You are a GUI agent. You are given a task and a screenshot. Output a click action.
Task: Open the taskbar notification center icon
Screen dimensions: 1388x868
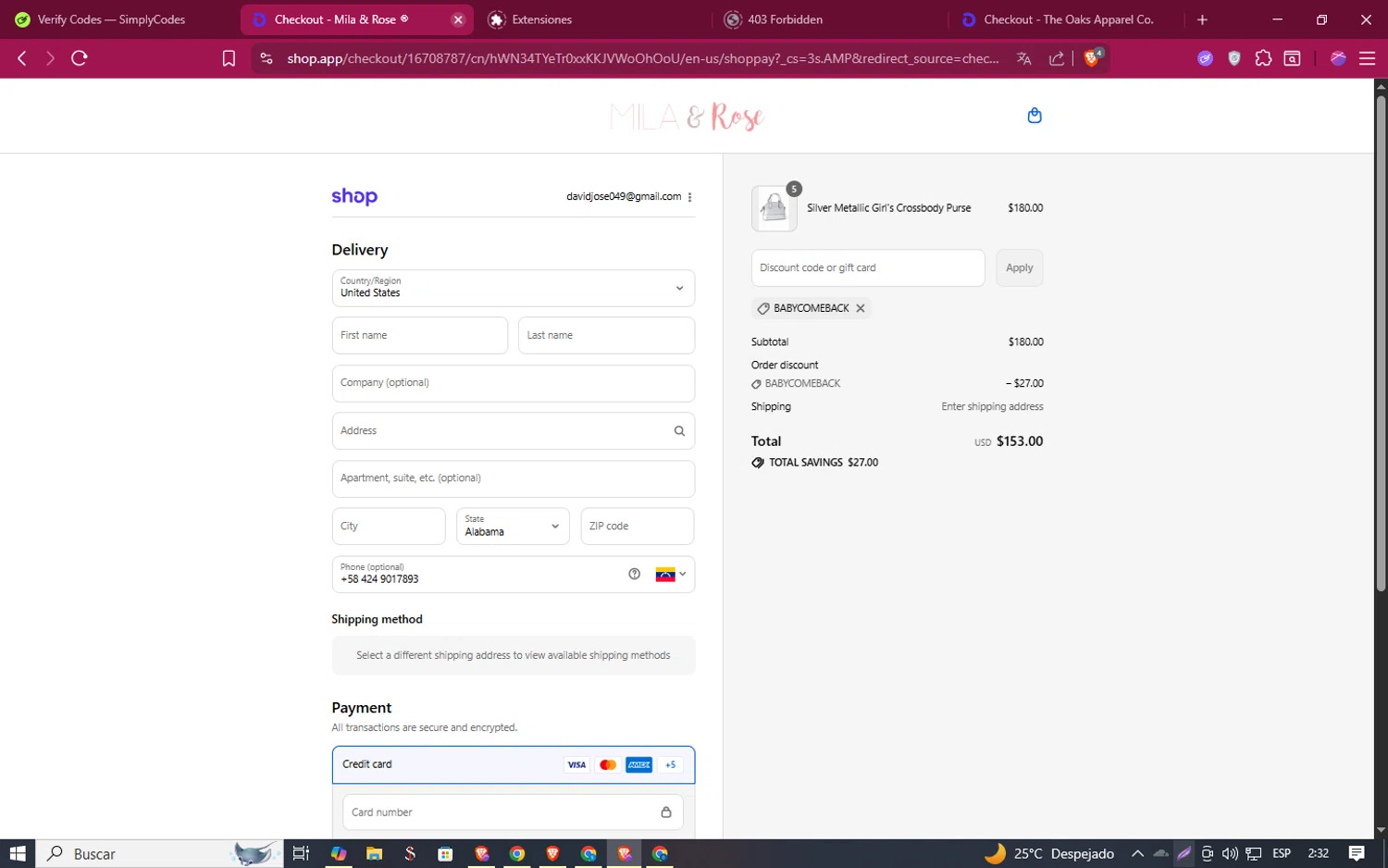(x=1357, y=853)
